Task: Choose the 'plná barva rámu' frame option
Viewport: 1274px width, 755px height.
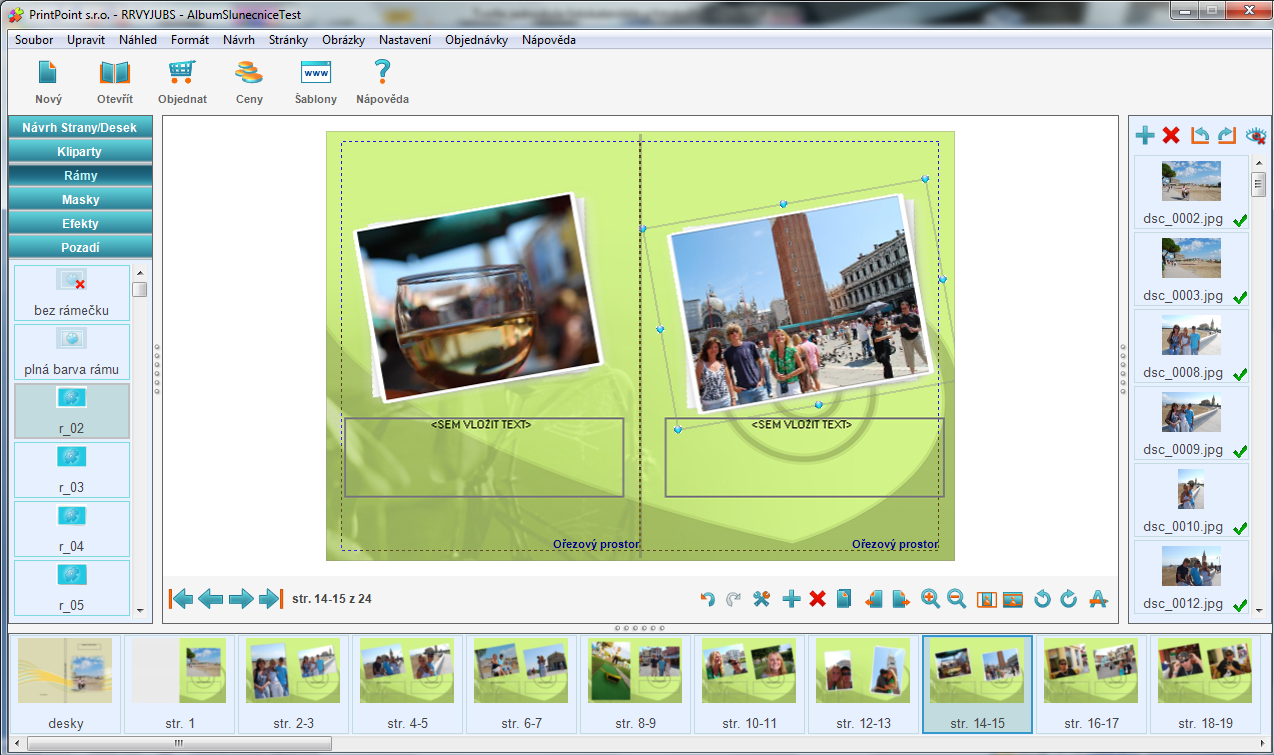Action: pyautogui.click(x=71, y=351)
